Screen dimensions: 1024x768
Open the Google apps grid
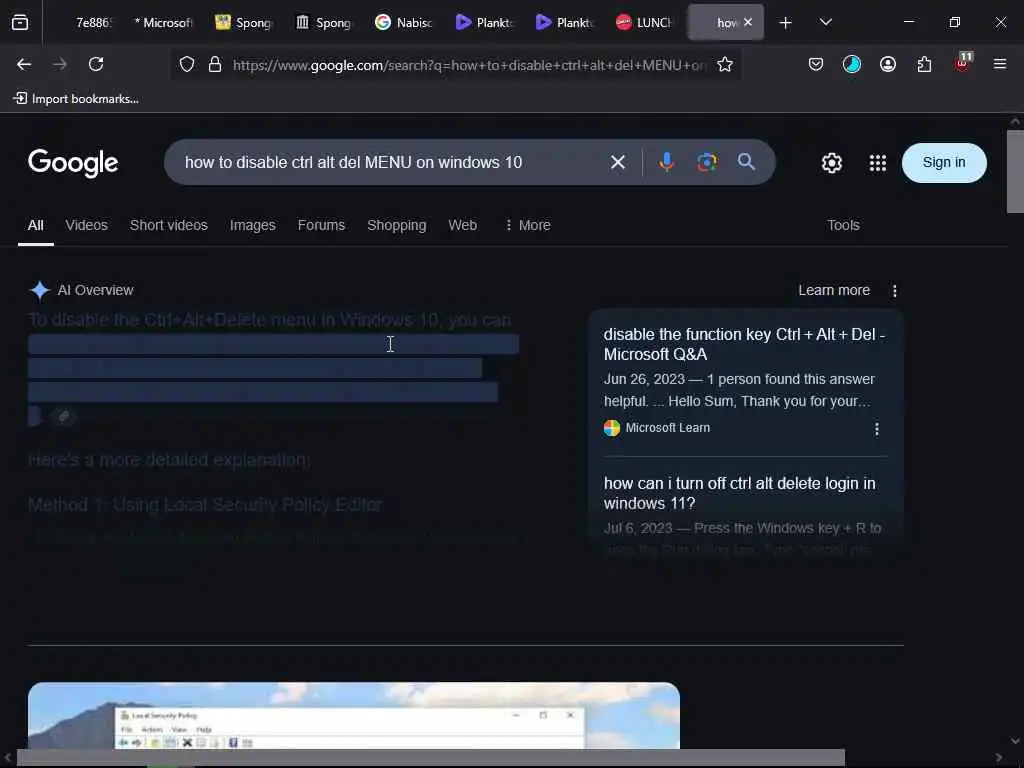point(878,163)
